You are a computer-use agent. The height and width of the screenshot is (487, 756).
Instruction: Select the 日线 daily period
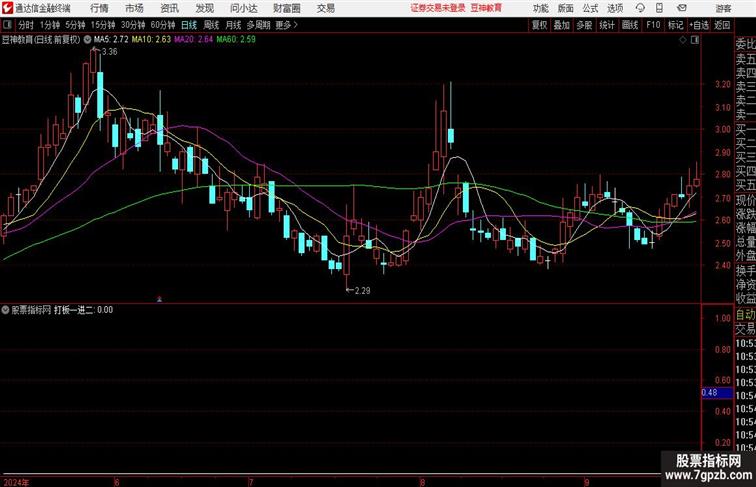pyautogui.click(x=189, y=25)
